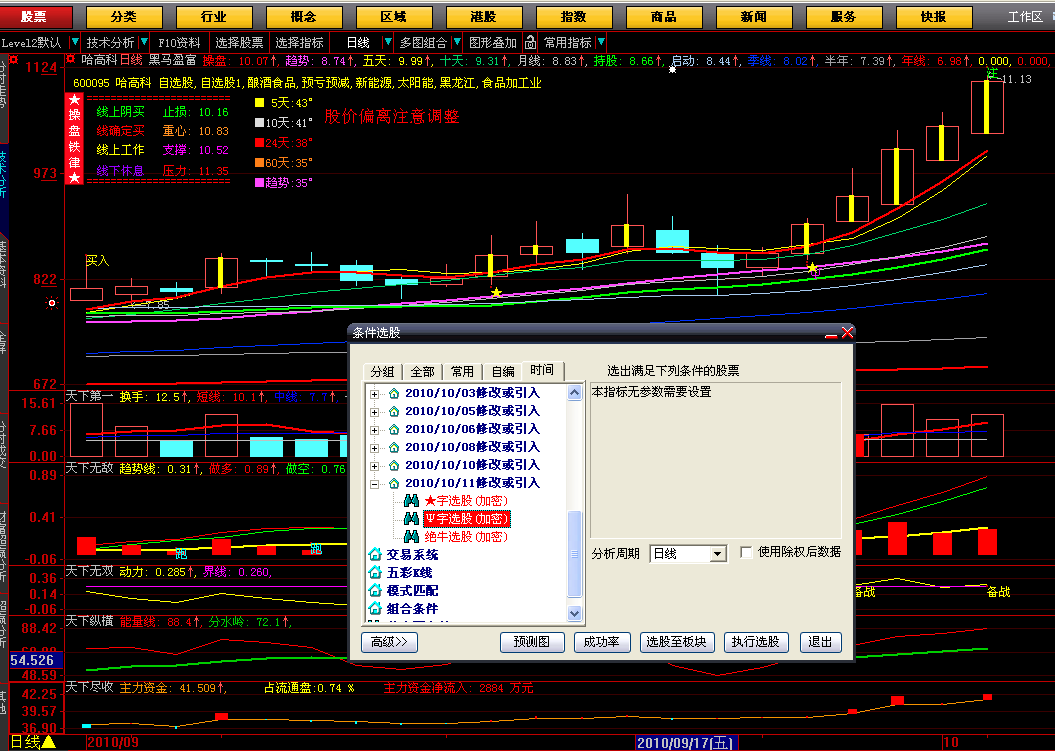Click the house icon for 模式匹配
Screen dimensions: 1055x751
pyautogui.click(x=375, y=591)
